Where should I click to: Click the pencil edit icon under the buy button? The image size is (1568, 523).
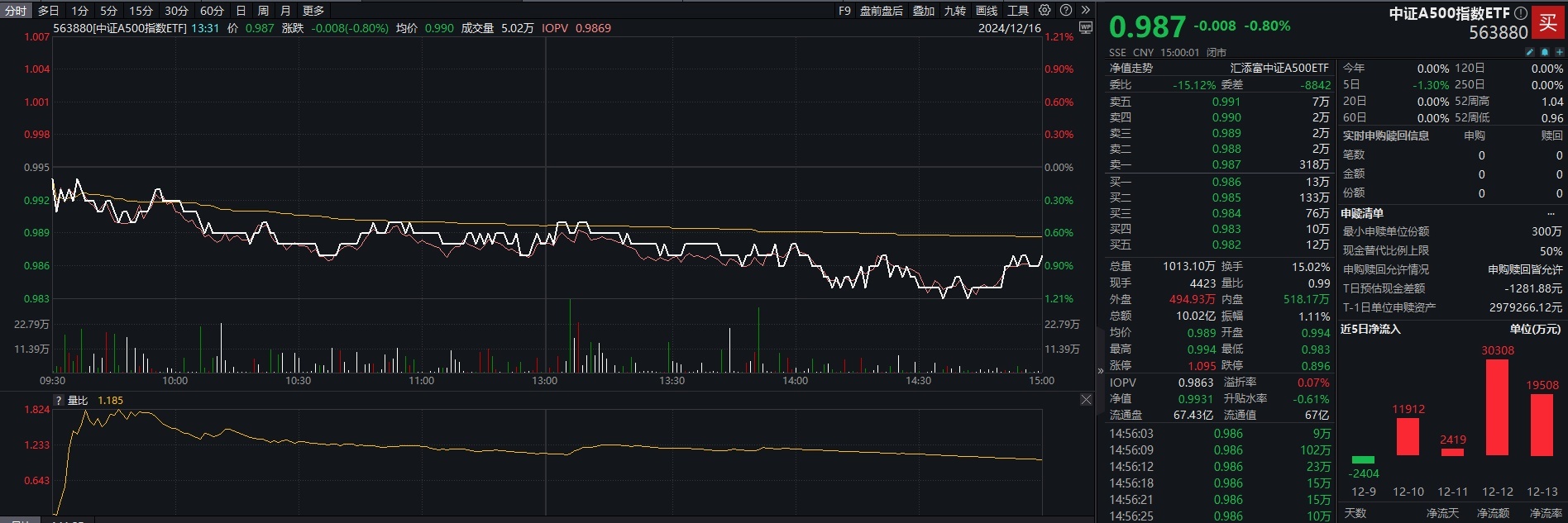[x=1529, y=52]
